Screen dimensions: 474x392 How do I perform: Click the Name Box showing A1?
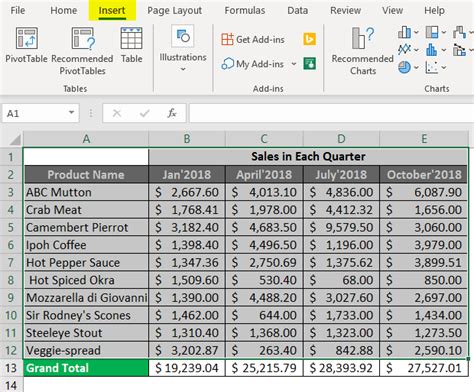pos(41,113)
